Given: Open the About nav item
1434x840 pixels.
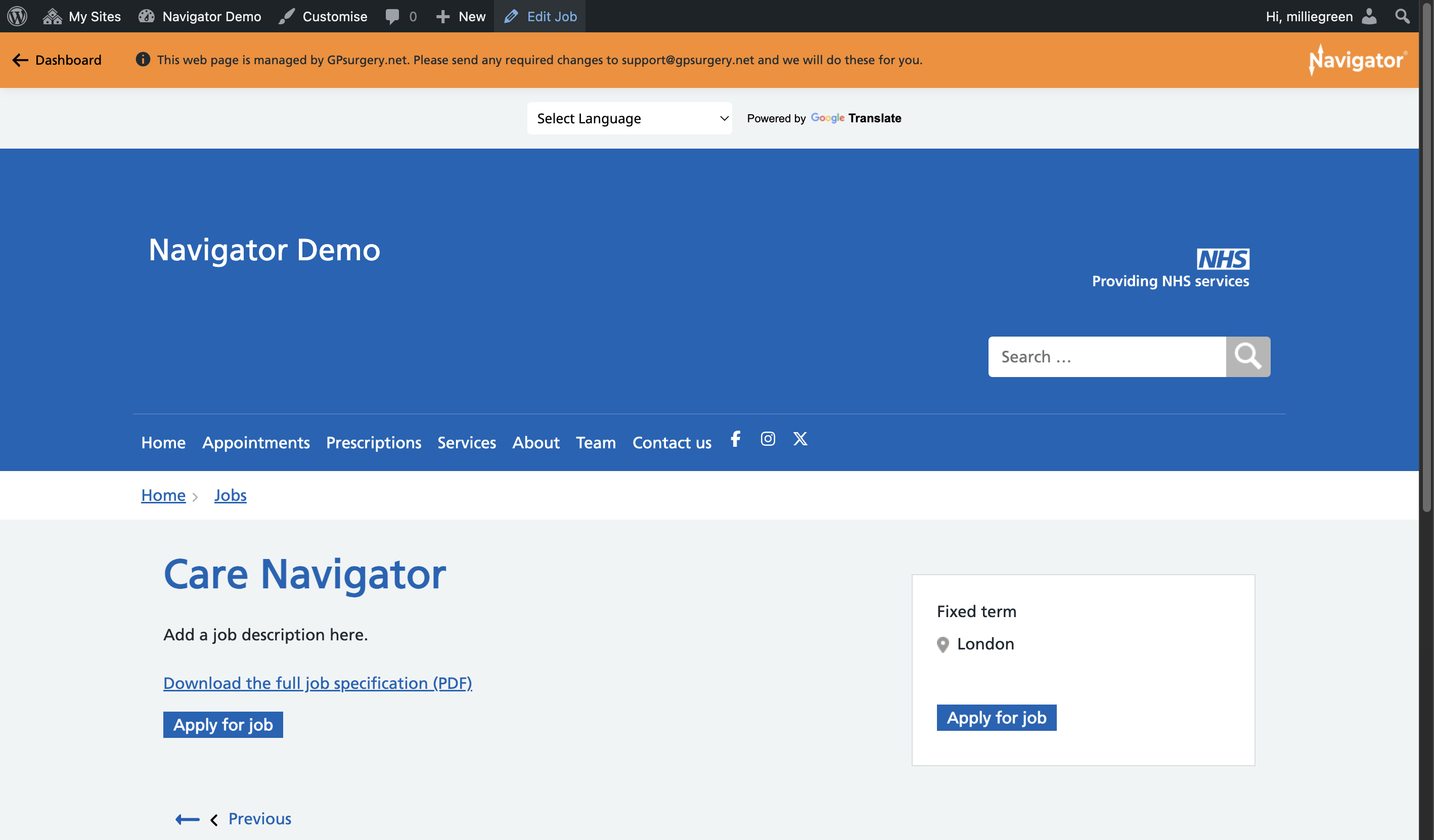Looking at the screenshot, I should (x=536, y=442).
